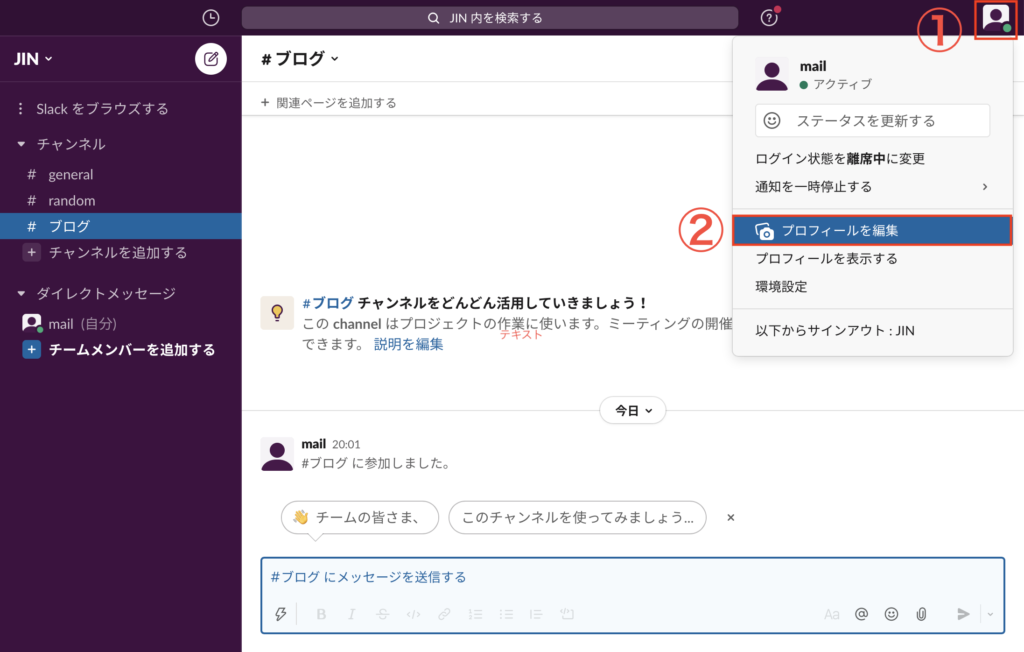Viewport: 1024px width, 652px height.
Task: Click the user avatar in top bar
Action: (x=995, y=18)
